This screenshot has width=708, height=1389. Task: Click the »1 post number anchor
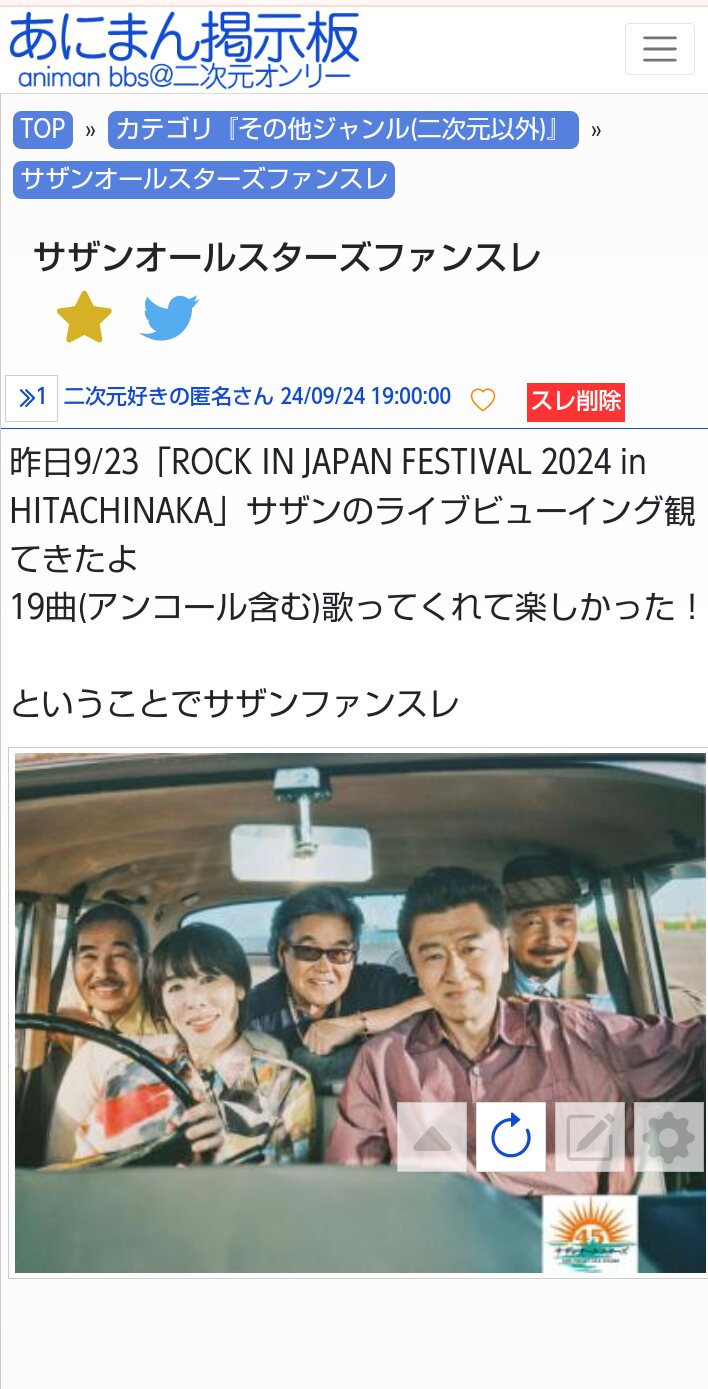tap(32, 398)
